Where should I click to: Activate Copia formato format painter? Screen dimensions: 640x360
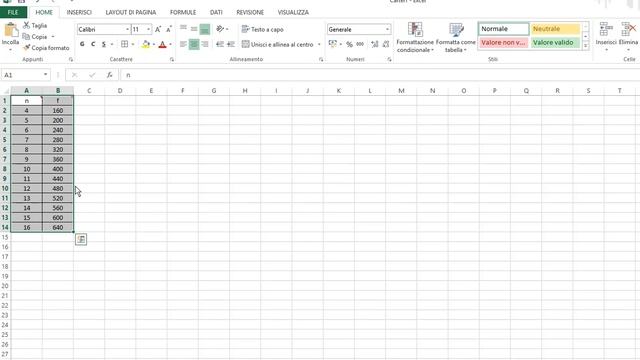pos(46,48)
